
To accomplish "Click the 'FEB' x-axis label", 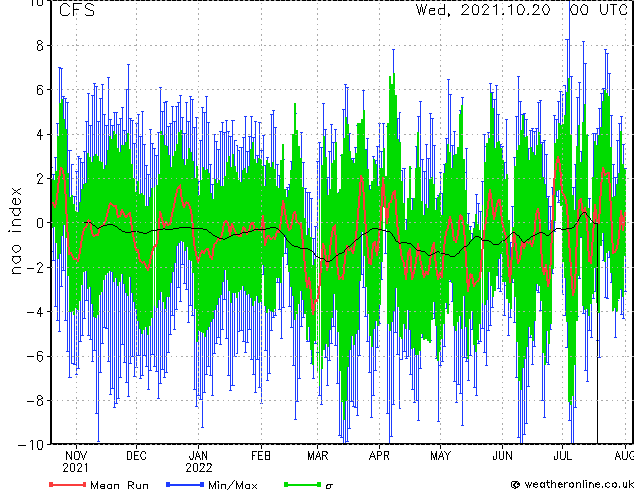I will (261, 456).
